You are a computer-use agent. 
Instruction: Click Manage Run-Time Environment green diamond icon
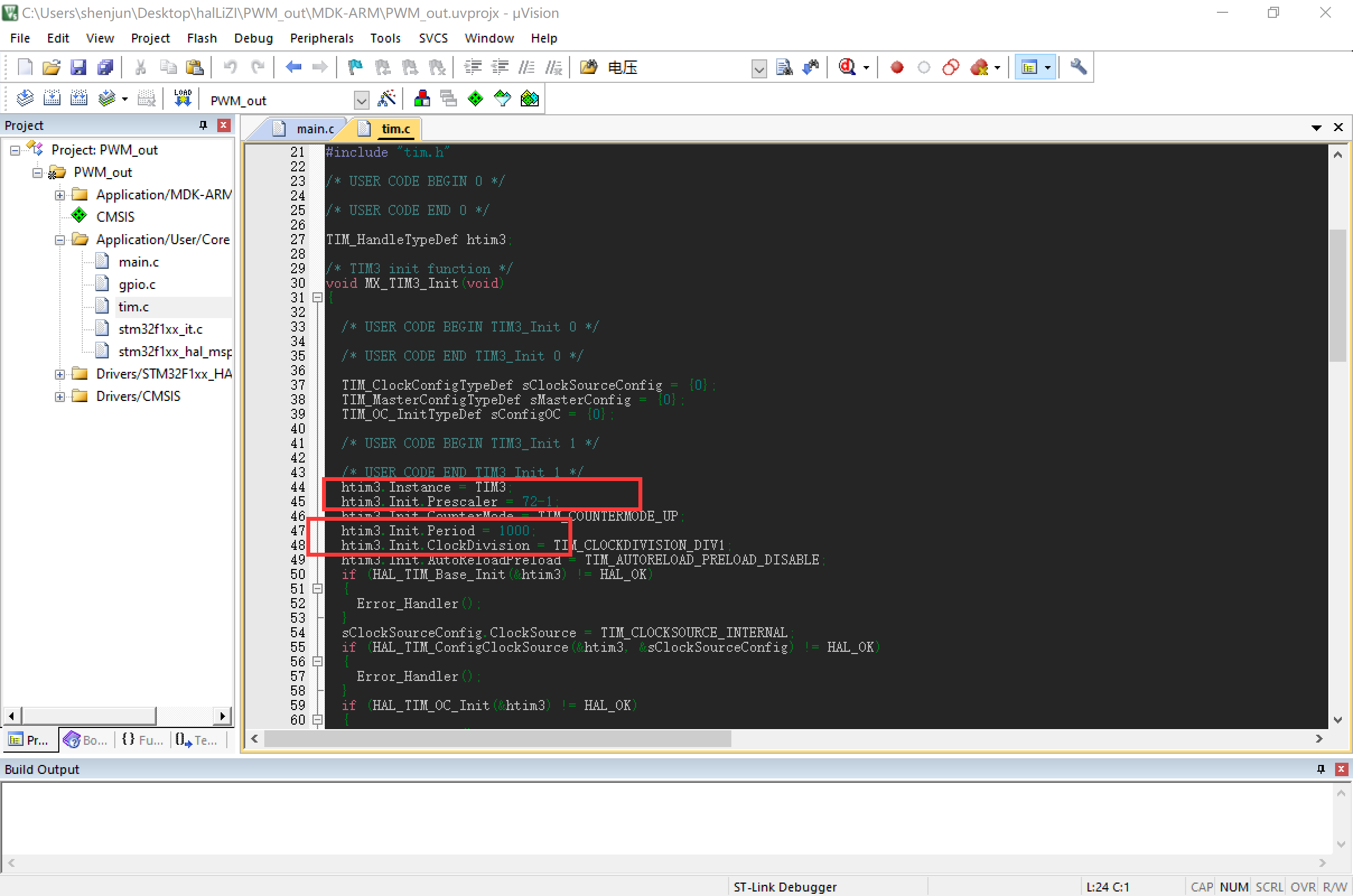click(x=475, y=99)
